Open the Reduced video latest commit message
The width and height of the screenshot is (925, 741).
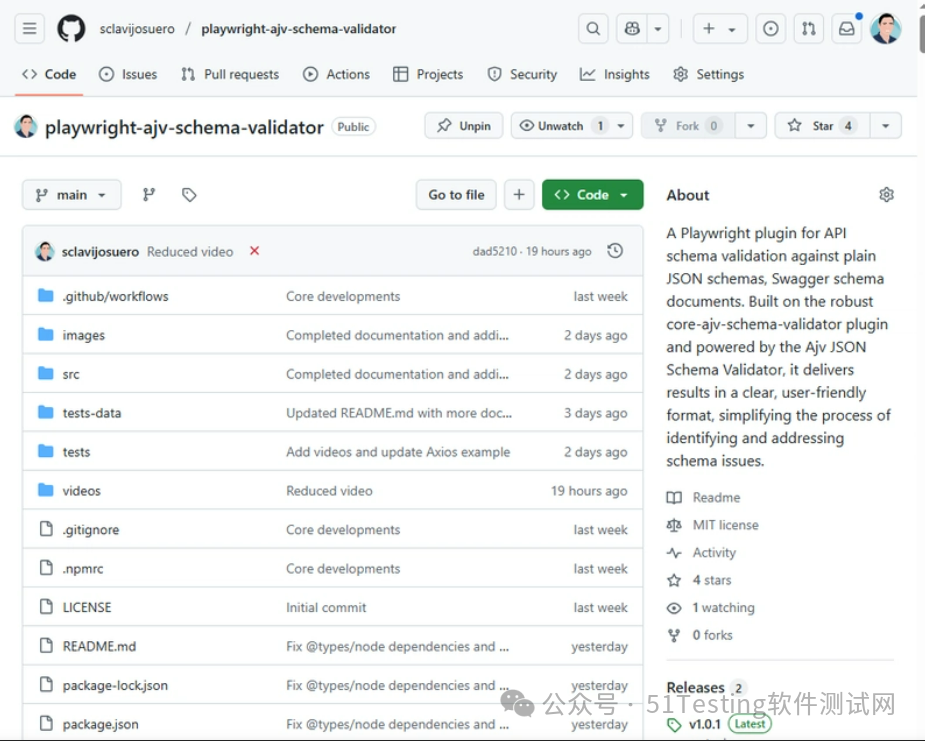point(190,252)
